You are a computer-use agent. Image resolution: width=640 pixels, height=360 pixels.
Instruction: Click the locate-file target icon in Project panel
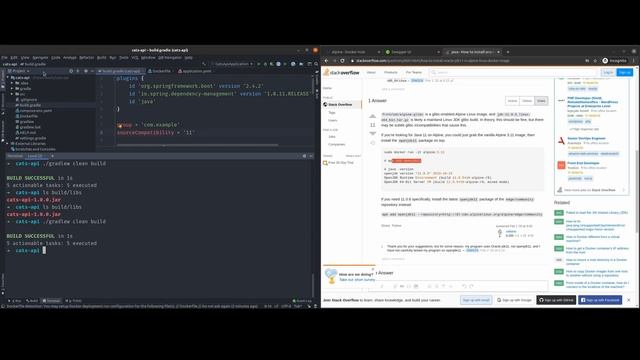(x=71, y=71)
